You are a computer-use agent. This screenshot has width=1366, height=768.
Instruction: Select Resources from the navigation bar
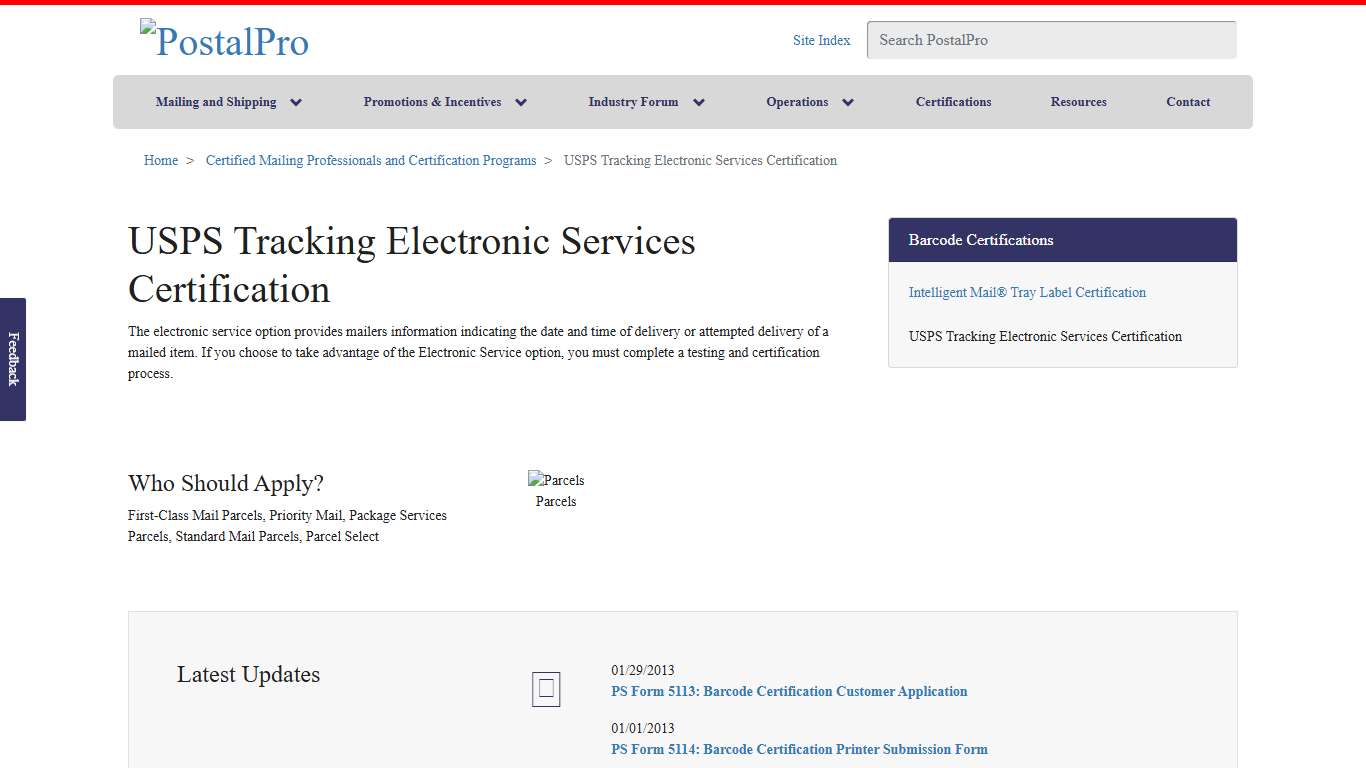pyautogui.click(x=1078, y=101)
